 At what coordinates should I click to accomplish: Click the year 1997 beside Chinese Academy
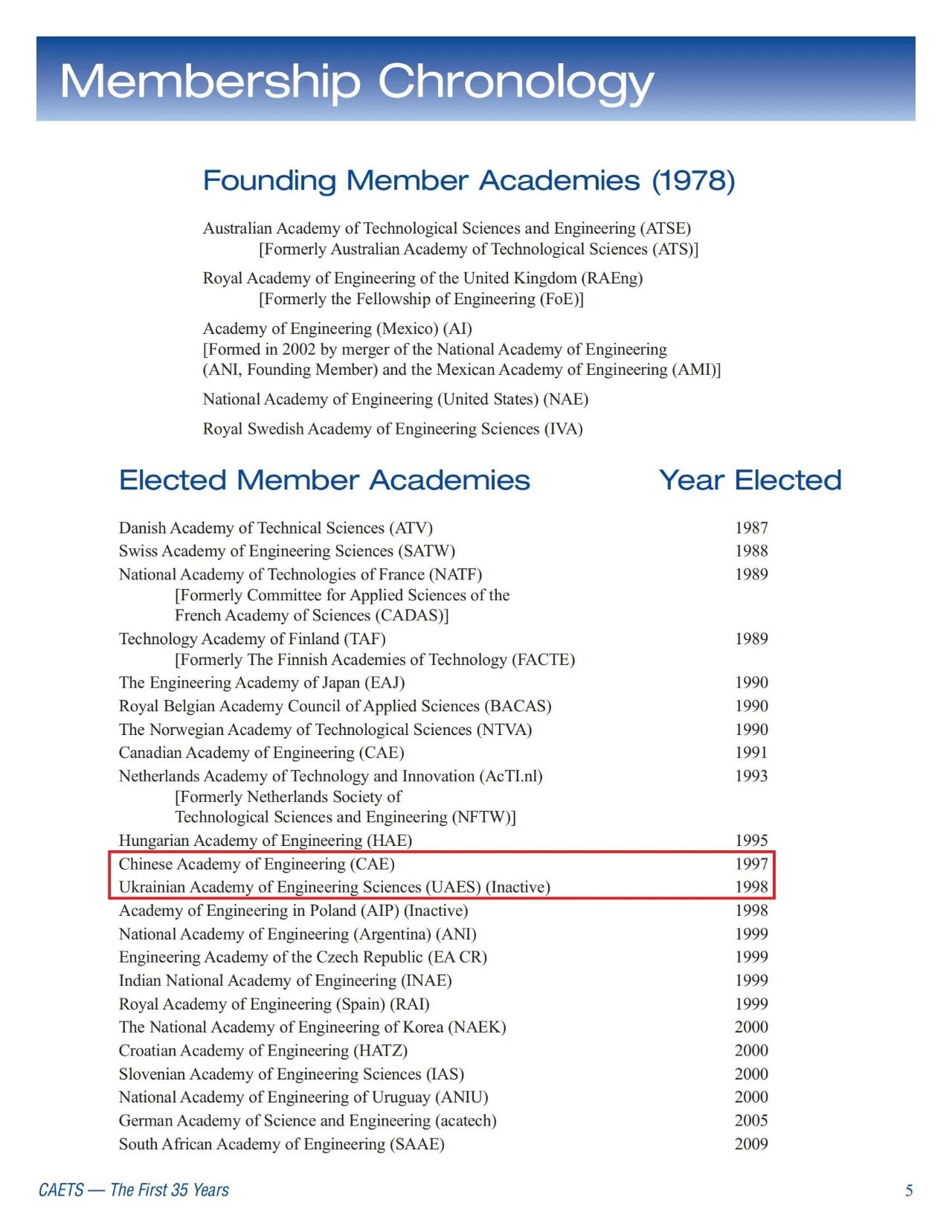[x=751, y=864]
